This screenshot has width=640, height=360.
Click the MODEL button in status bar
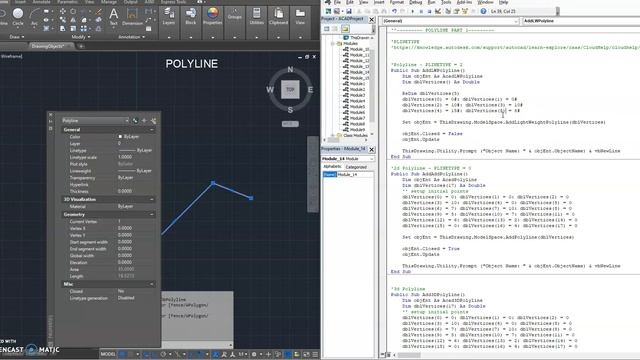(108, 354)
